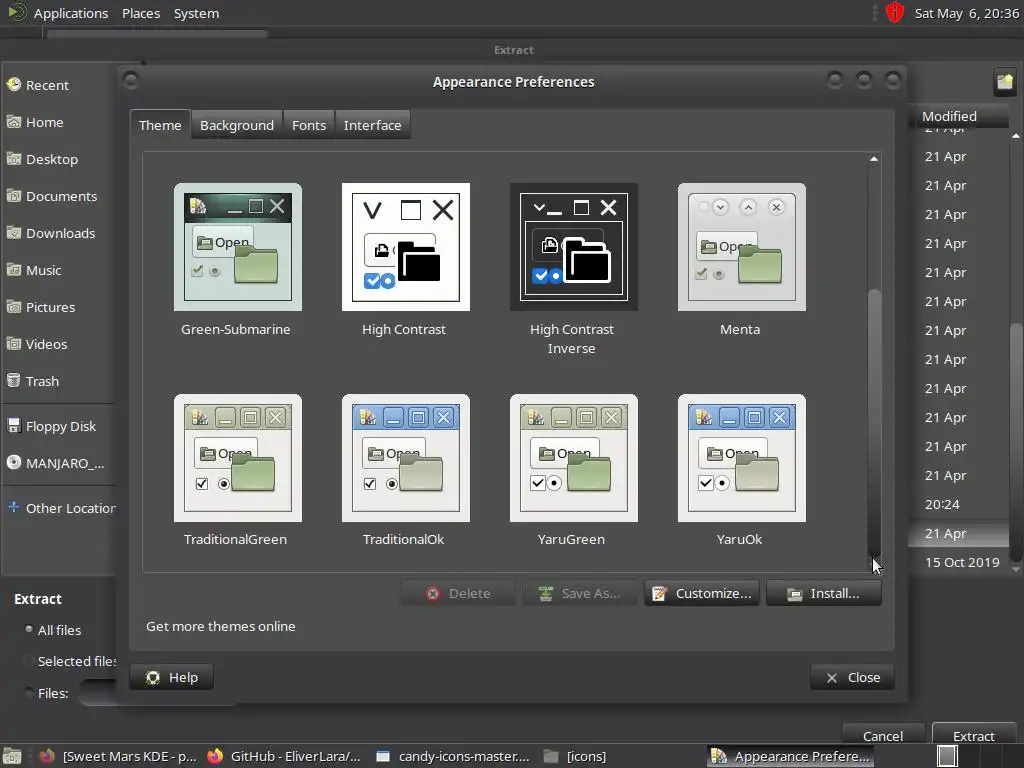1024x768 pixels.
Task: Click the dialog window menu button
Action: (131, 80)
